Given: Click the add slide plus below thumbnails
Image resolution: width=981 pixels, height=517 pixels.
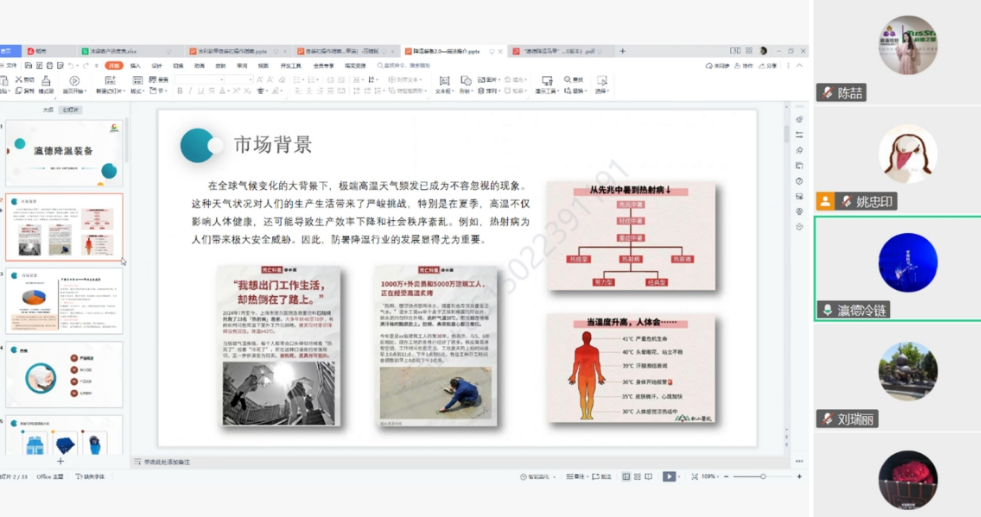Looking at the screenshot, I should click(61, 461).
